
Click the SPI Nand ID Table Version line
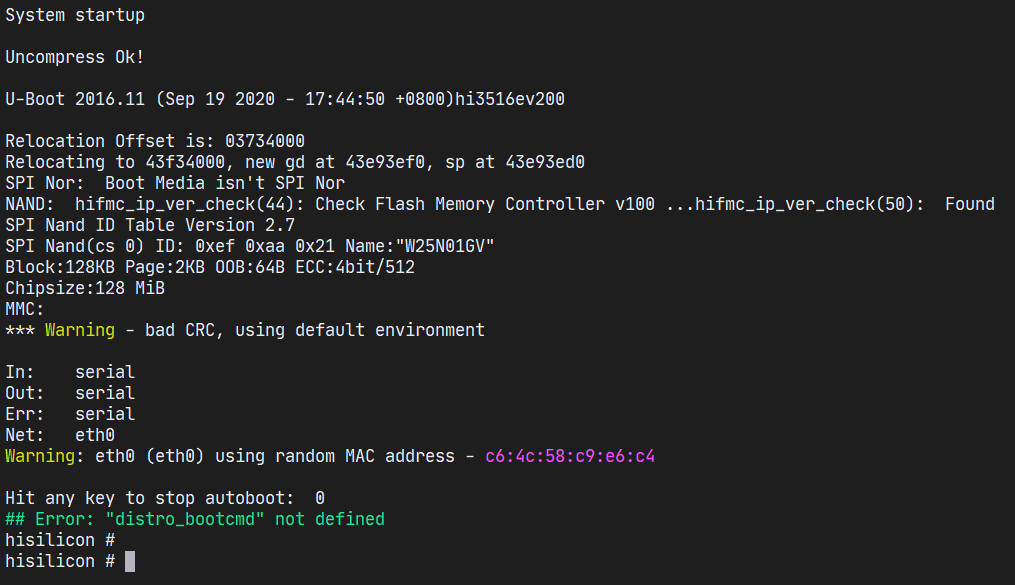point(150,225)
